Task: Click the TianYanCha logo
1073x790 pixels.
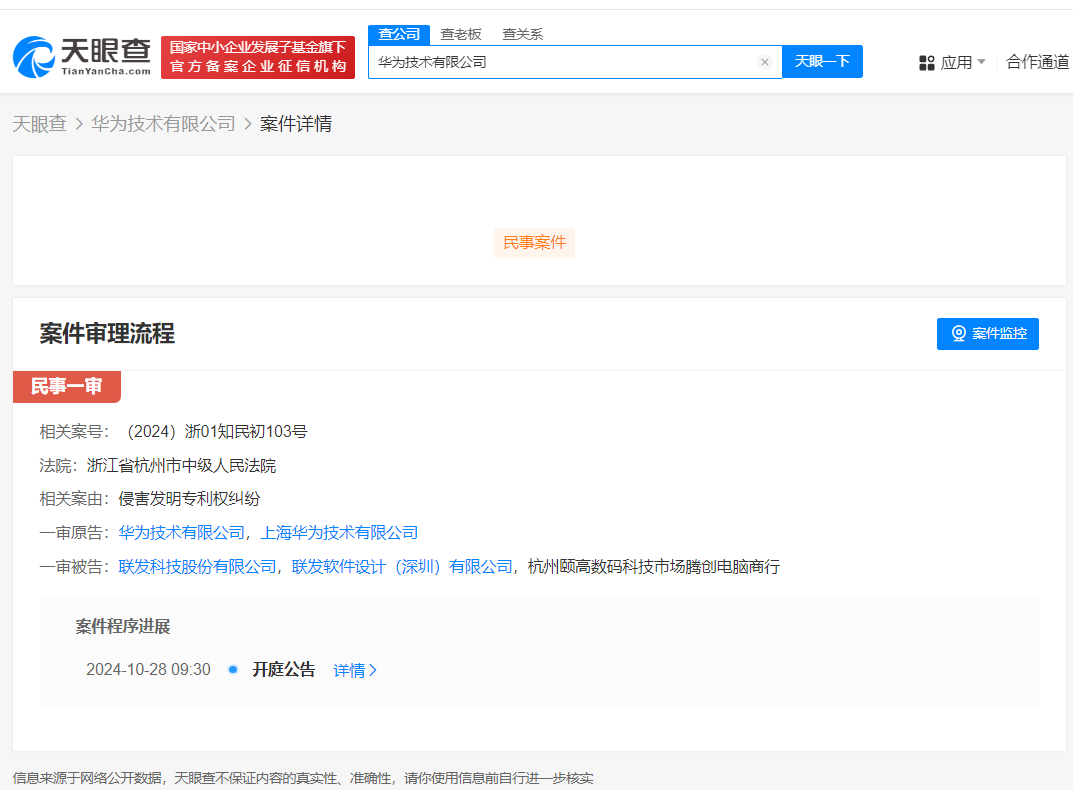Action: point(81,57)
